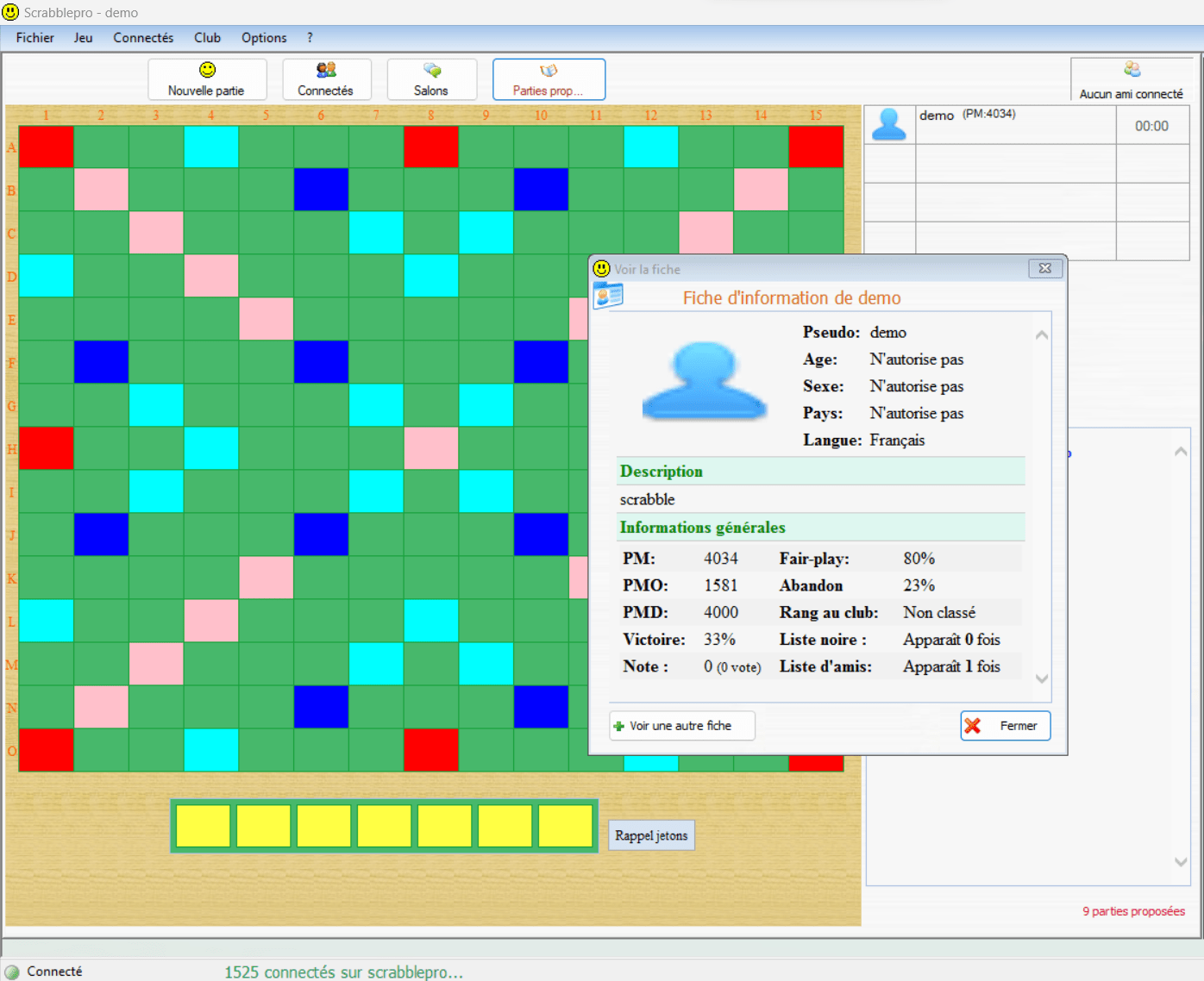Image resolution: width=1204 pixels, height=981 pixels.
Task: Click Voir une autre fiche button
Action: coord(682,726)
